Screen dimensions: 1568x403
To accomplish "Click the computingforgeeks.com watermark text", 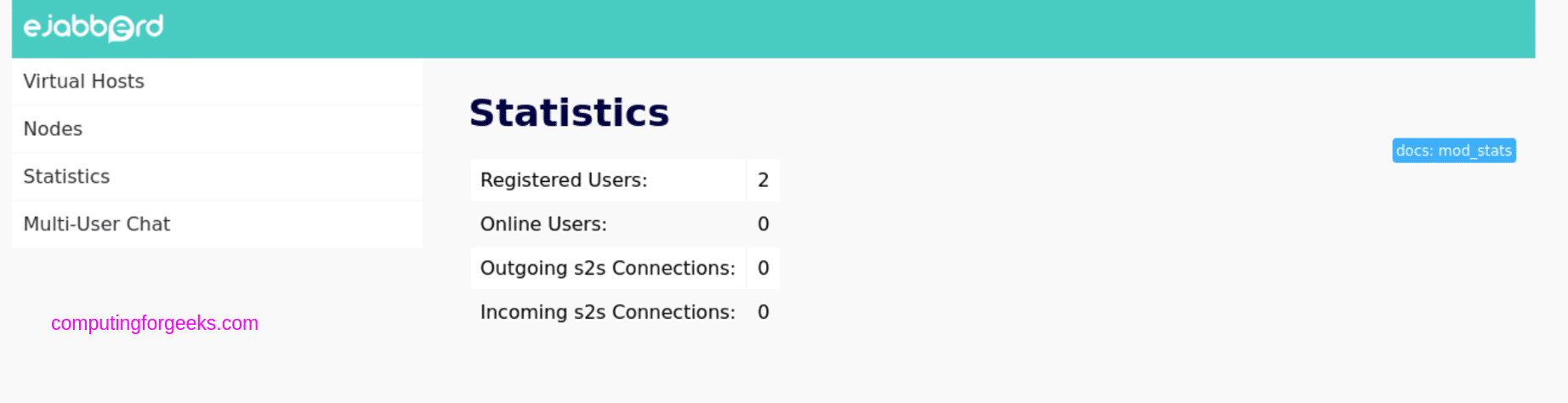I will coord(155,323).
